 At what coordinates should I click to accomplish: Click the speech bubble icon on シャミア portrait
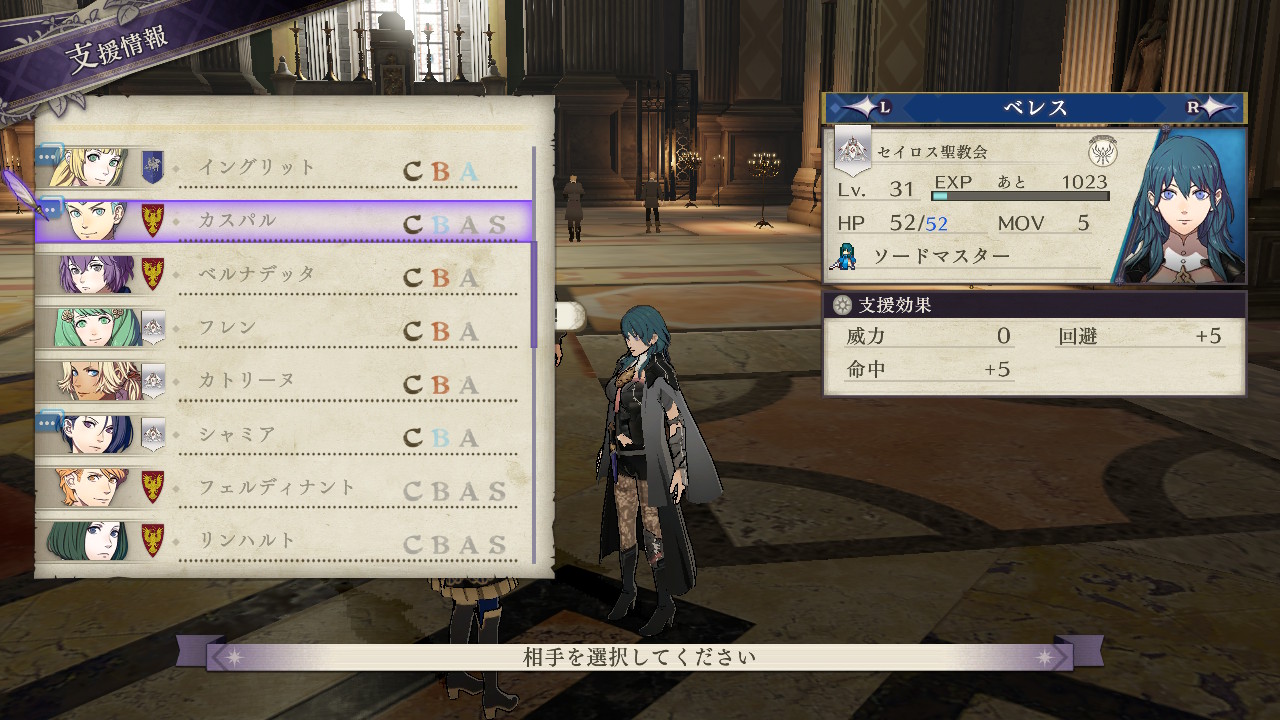click(50, 423)
